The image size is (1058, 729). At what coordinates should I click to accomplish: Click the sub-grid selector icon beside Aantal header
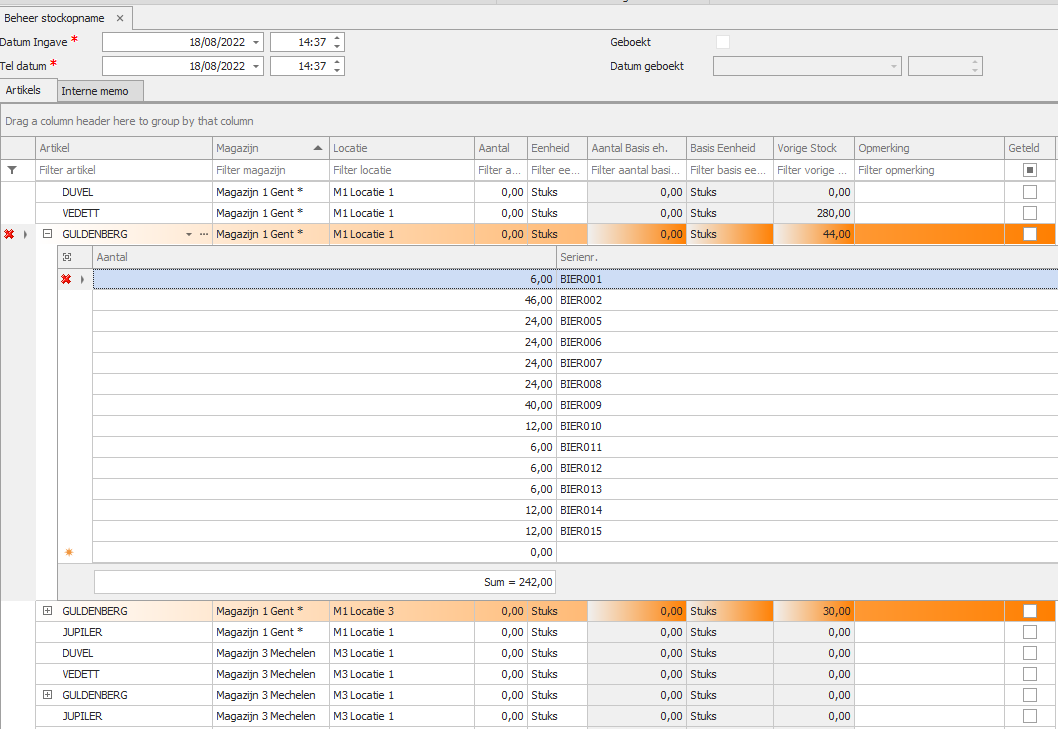pos(67,257)
